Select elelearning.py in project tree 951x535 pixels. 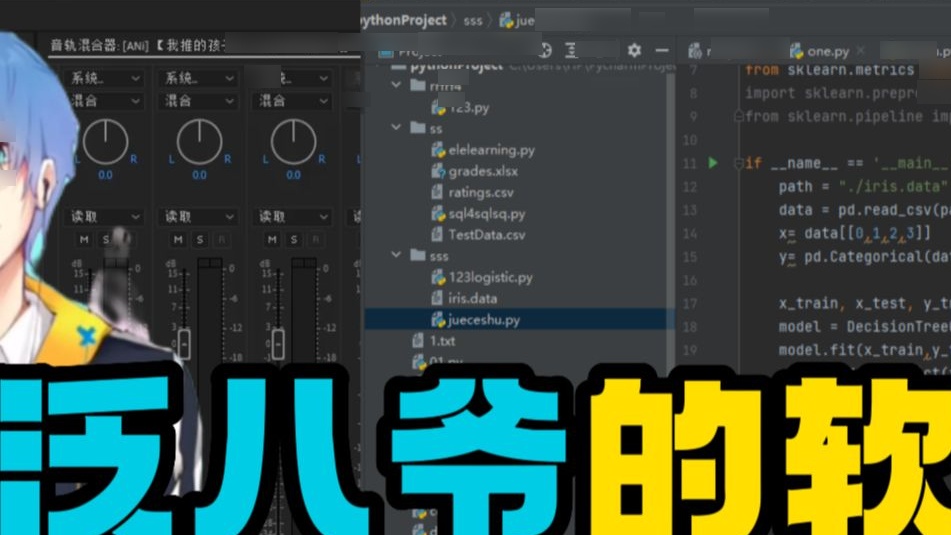point(491,150)
